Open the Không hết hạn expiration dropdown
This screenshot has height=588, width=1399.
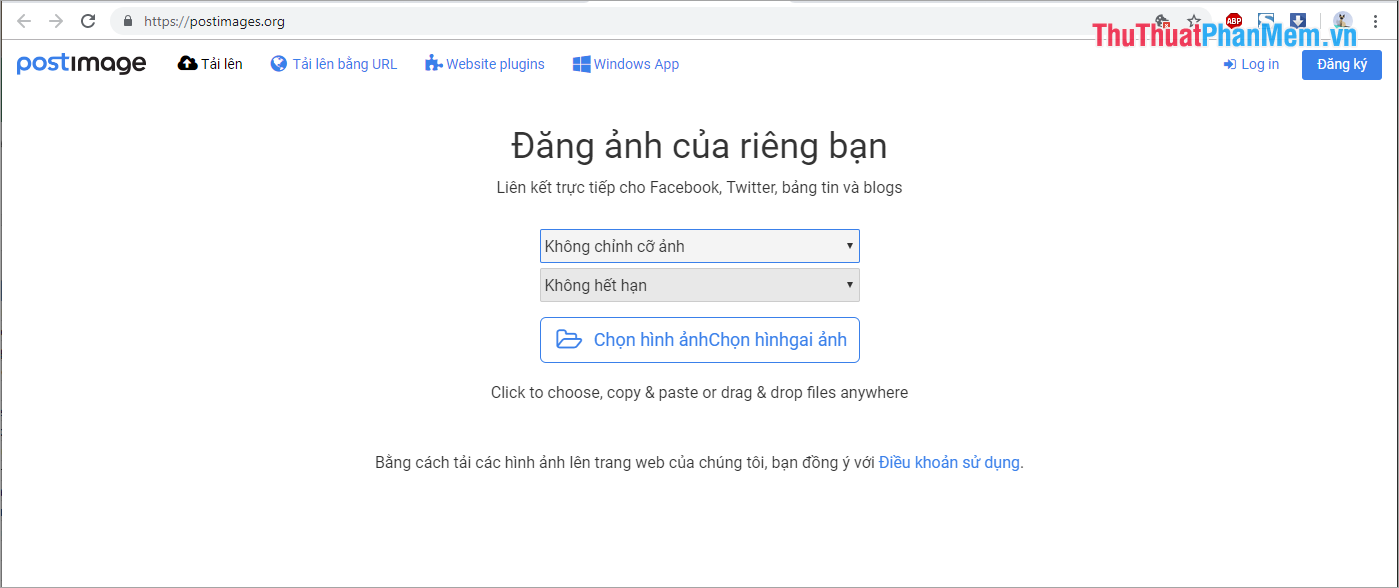point(699,285)
